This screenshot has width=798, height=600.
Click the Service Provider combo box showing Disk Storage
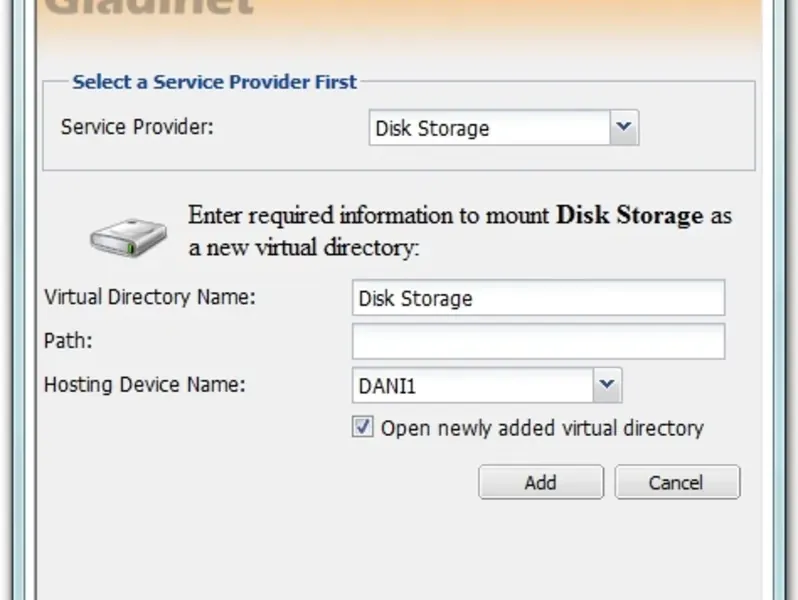(x=490, y=128)
